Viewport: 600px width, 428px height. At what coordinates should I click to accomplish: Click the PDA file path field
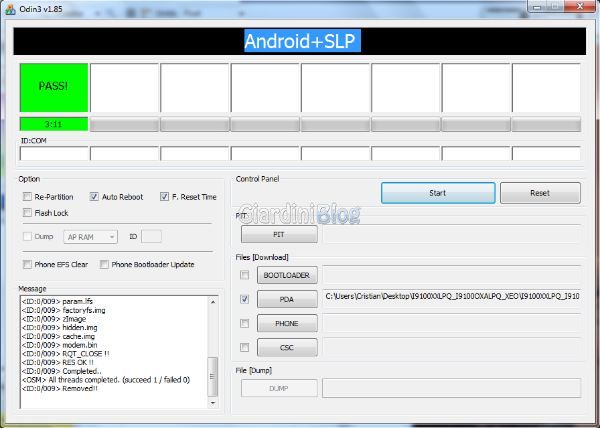[452, 299]
